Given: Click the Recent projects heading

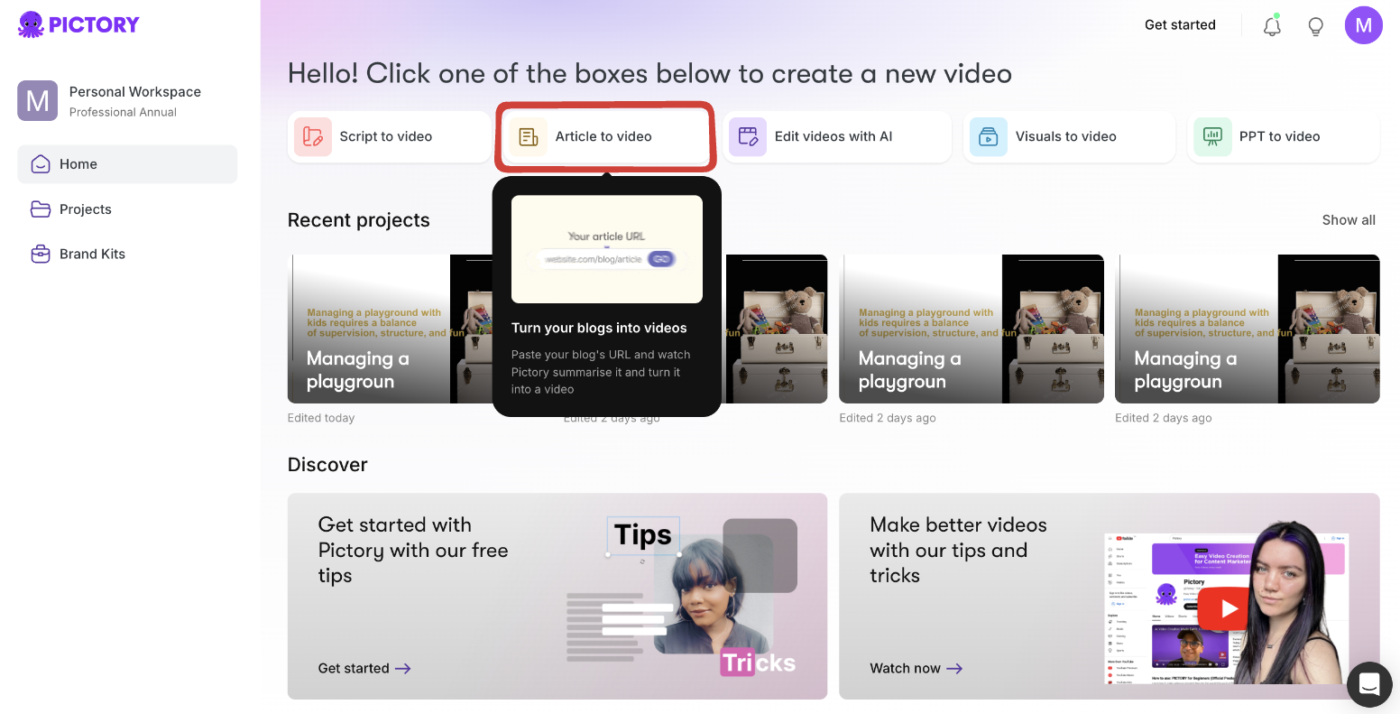Looking at the screenshot, I should (x=358, y=220).
